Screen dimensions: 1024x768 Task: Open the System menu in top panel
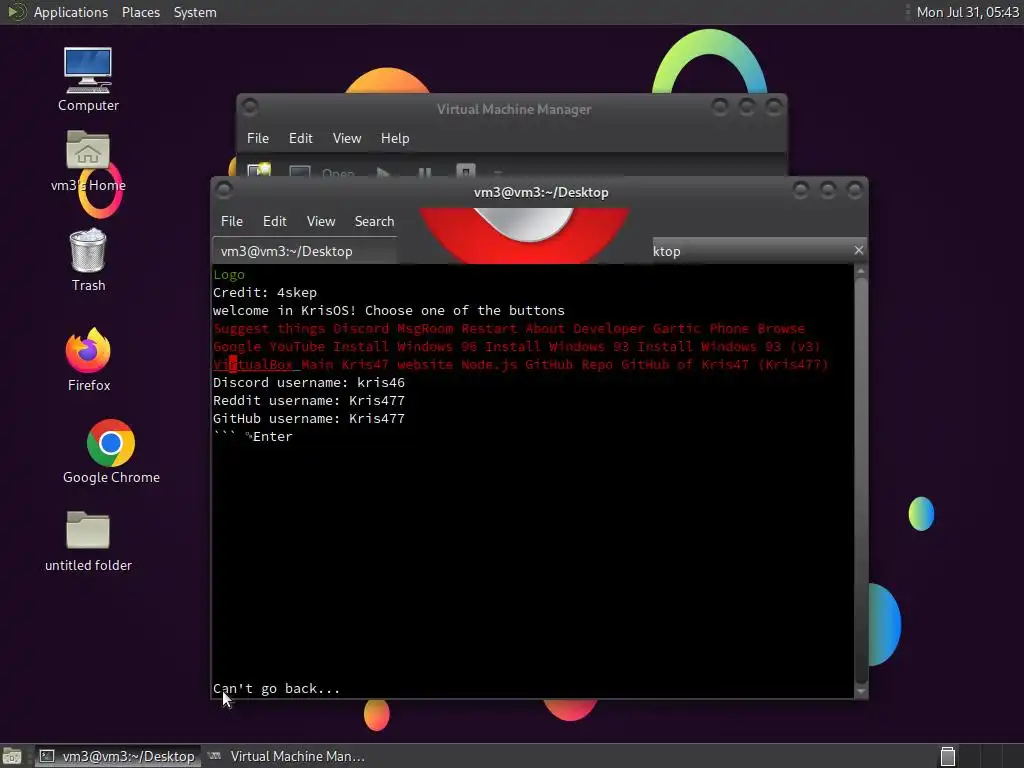[195, 12]
